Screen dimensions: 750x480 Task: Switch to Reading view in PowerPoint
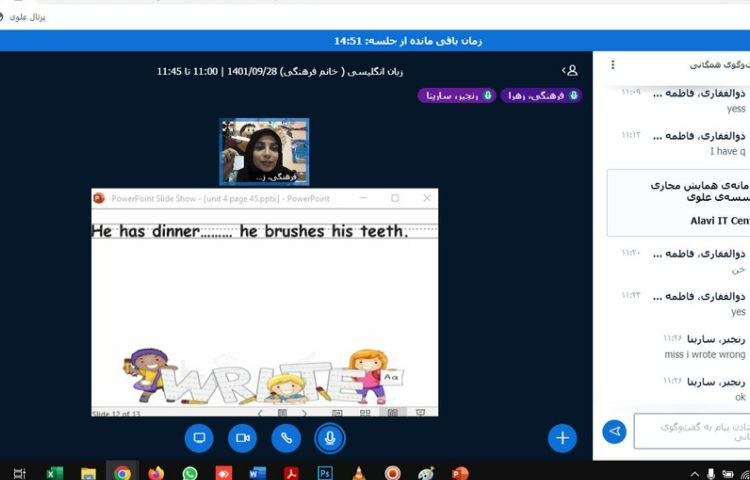[x=393, y=413]
